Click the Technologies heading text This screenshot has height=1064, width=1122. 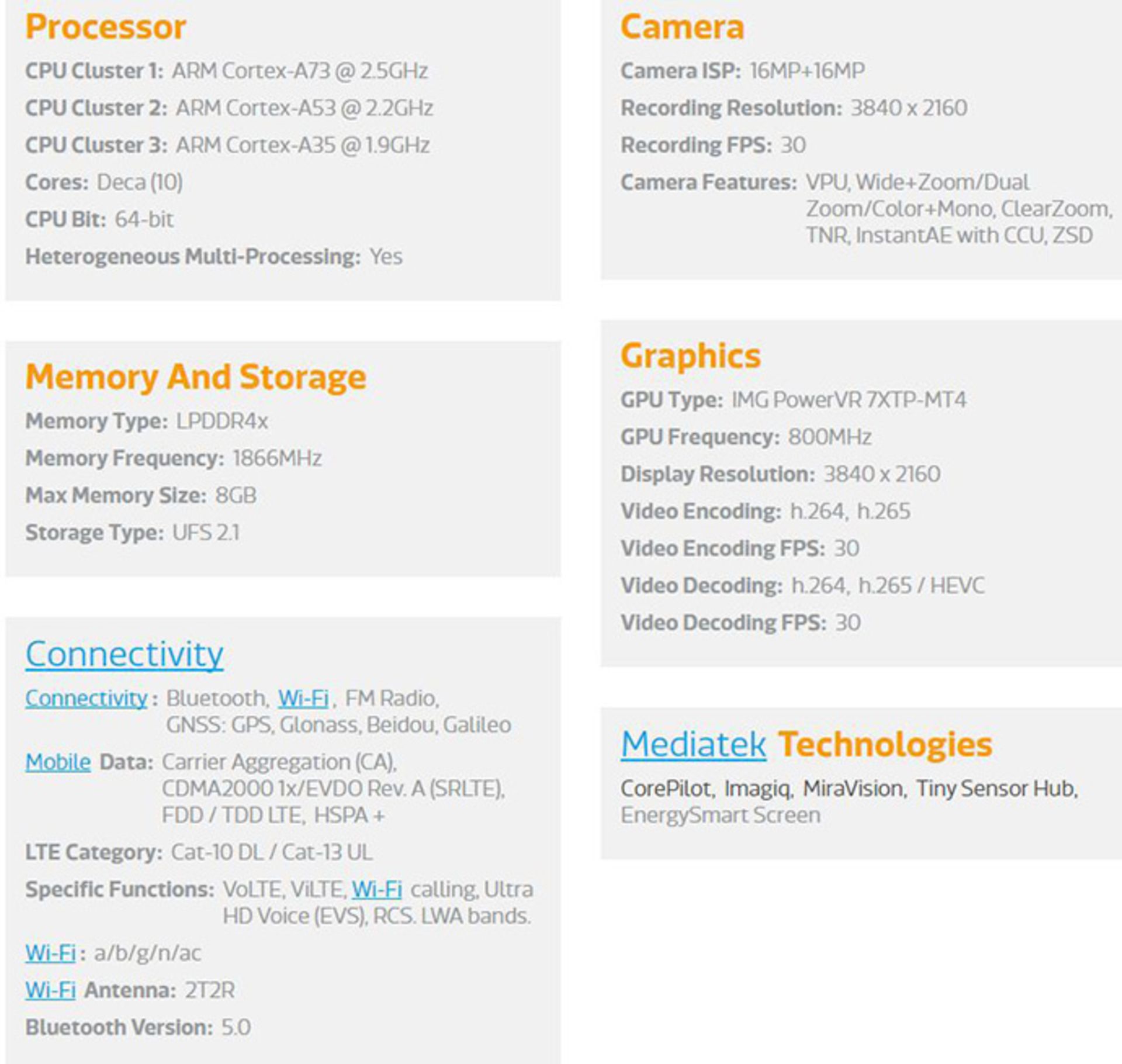(x=885, y=744)
